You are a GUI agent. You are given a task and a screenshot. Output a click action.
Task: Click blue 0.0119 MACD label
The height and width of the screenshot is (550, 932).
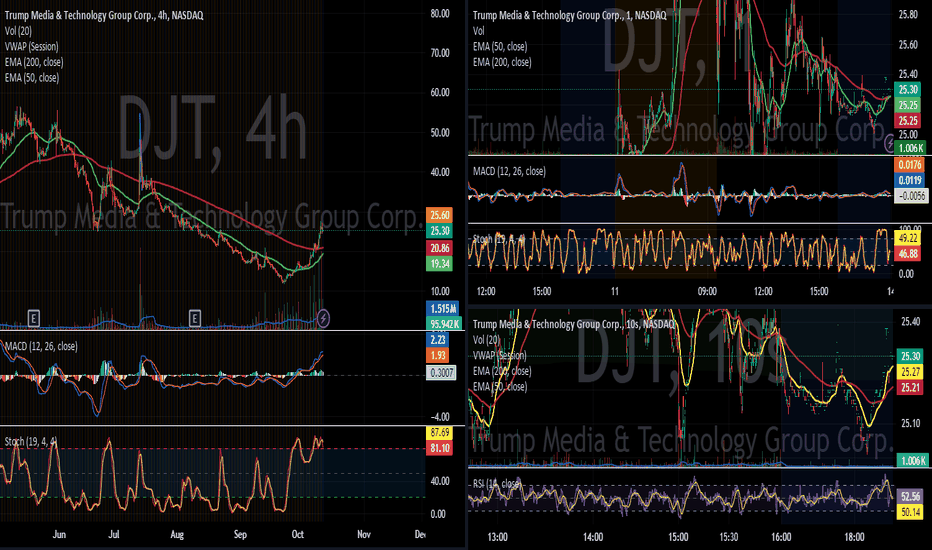910,180
